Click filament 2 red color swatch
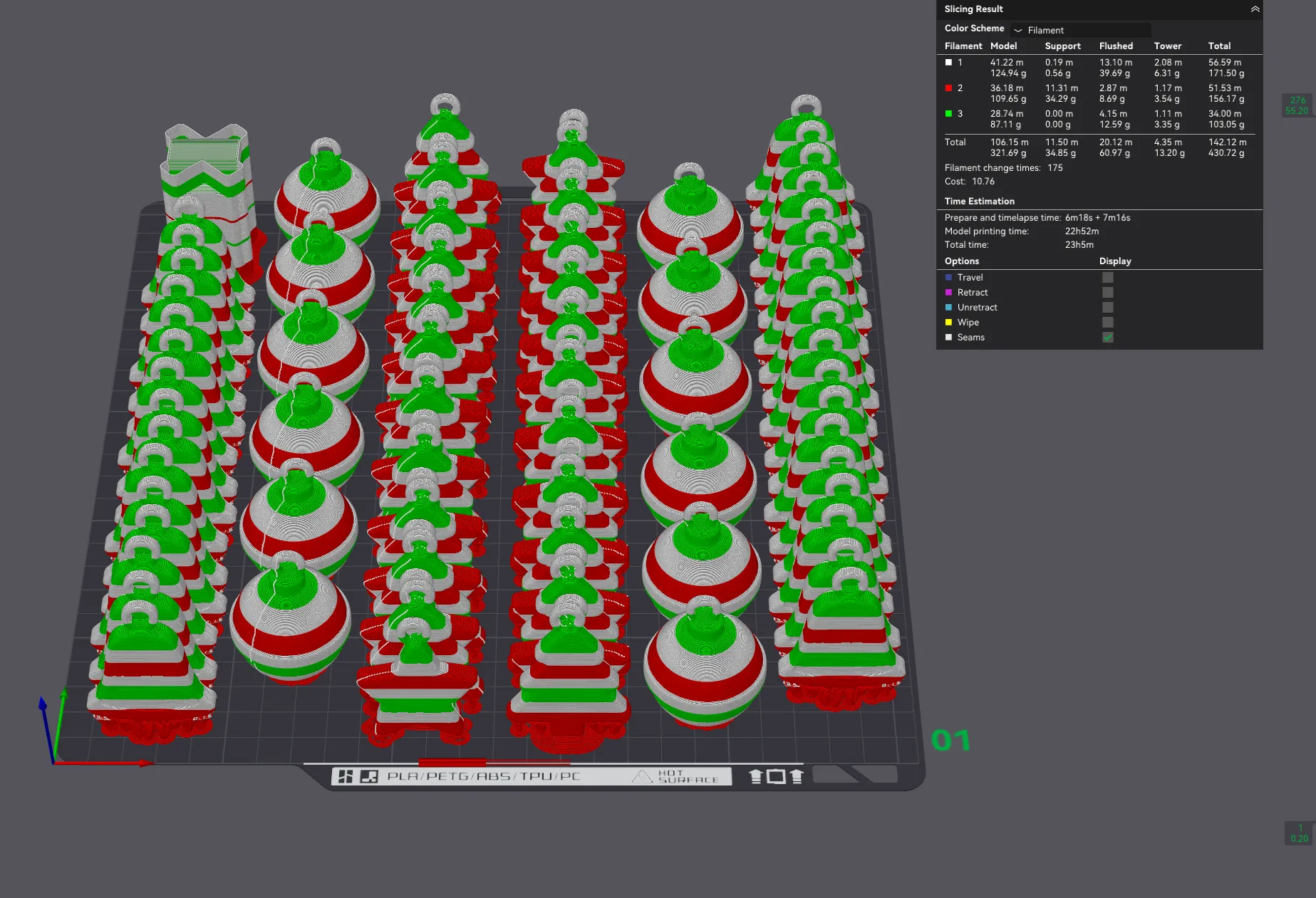 point(948,88)
